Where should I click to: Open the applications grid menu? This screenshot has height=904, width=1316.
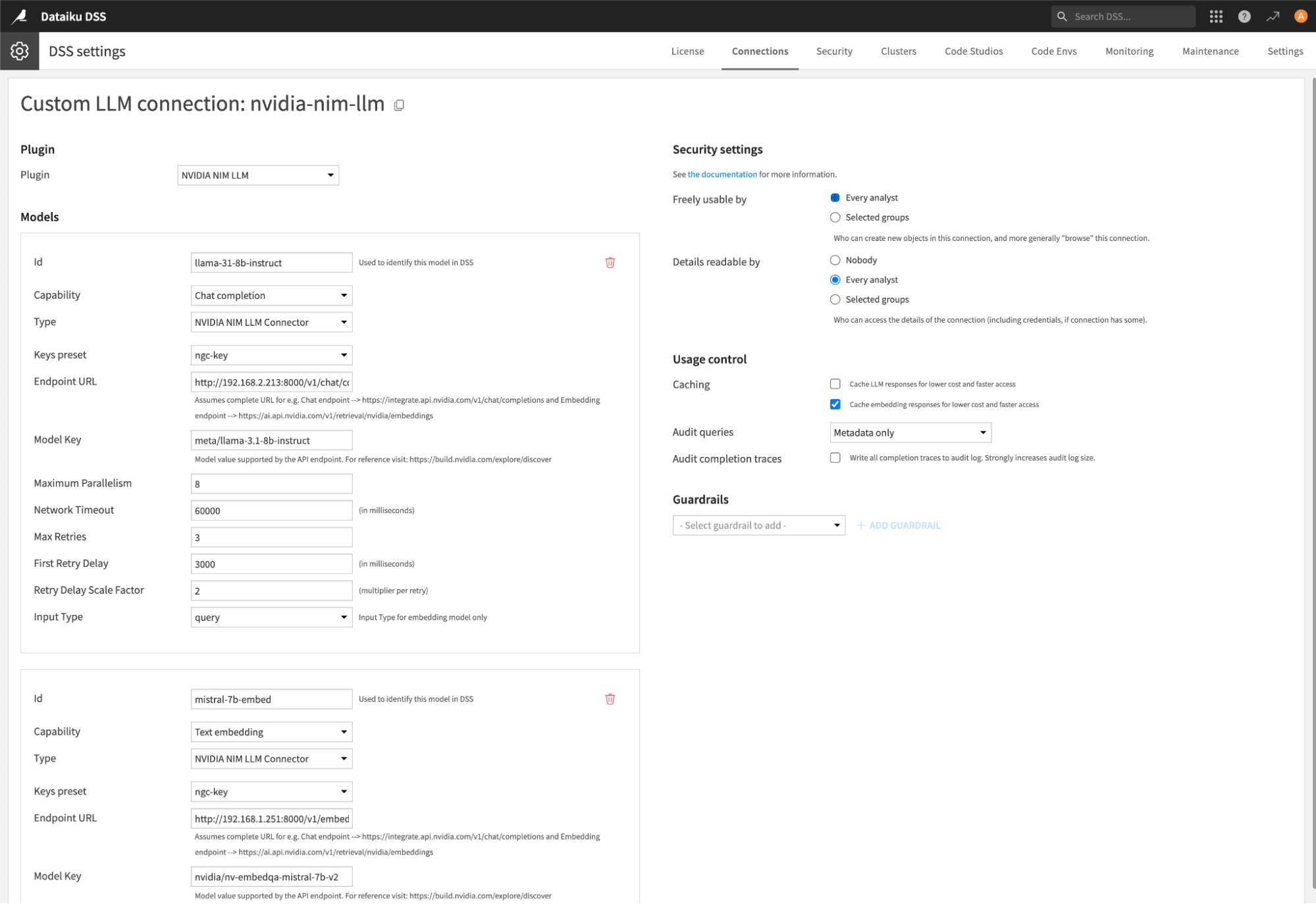click(x=1215, y=16)
